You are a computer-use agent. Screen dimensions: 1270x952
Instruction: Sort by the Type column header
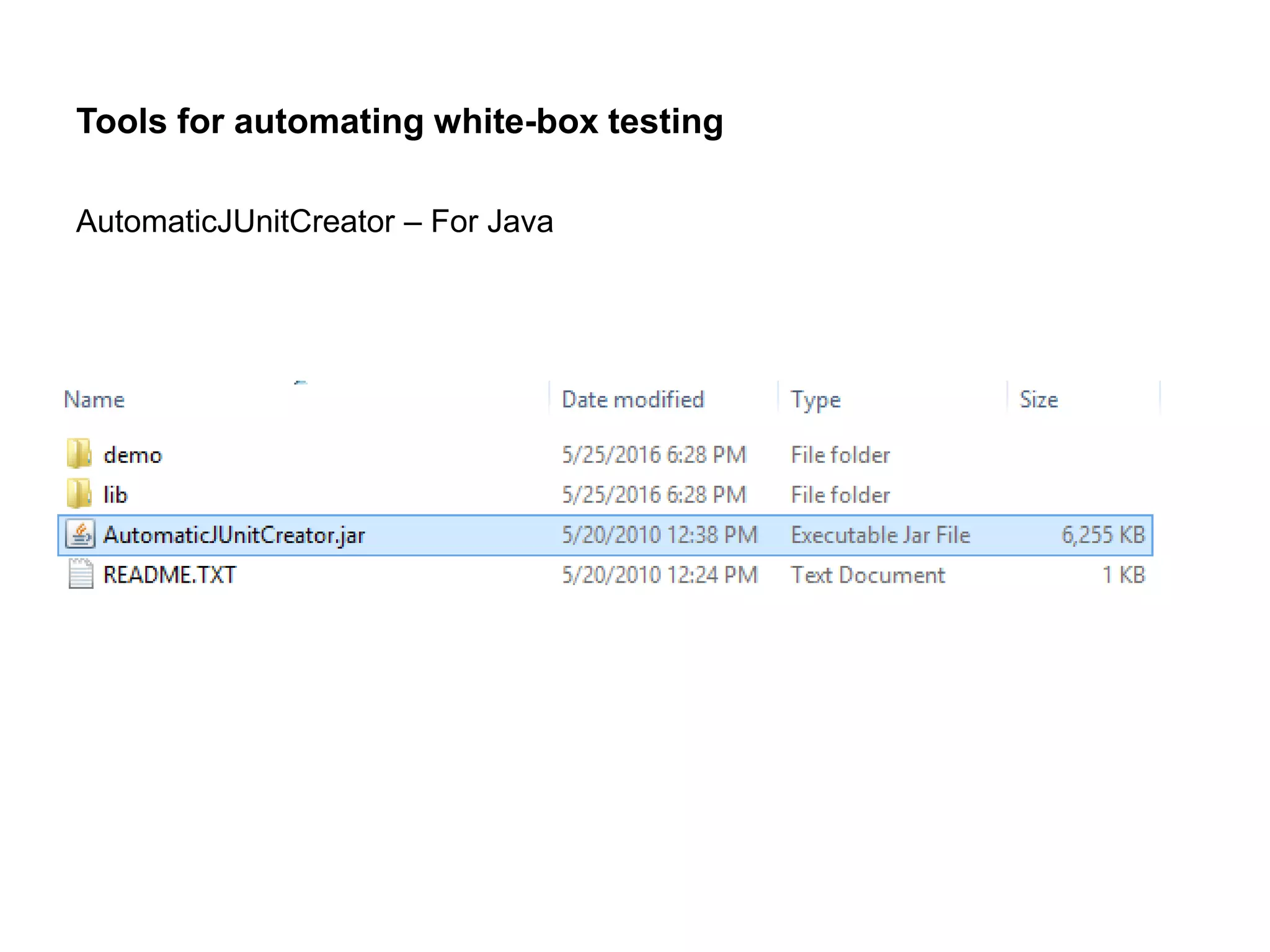[815, 400]
